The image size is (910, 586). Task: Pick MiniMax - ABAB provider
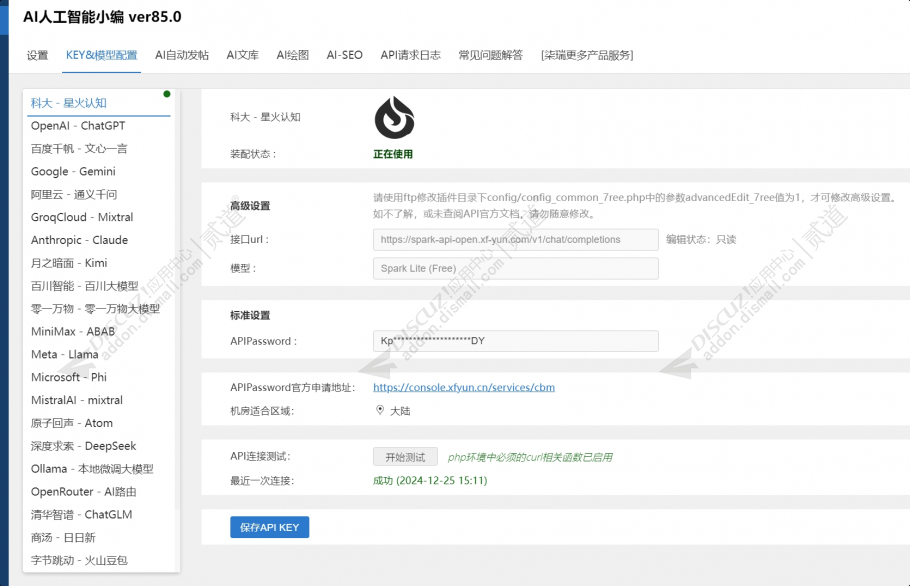73,331
